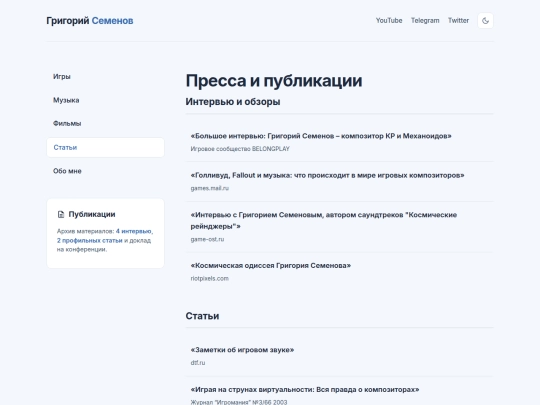Click the document icon beside Публикации

click(61, 214)
